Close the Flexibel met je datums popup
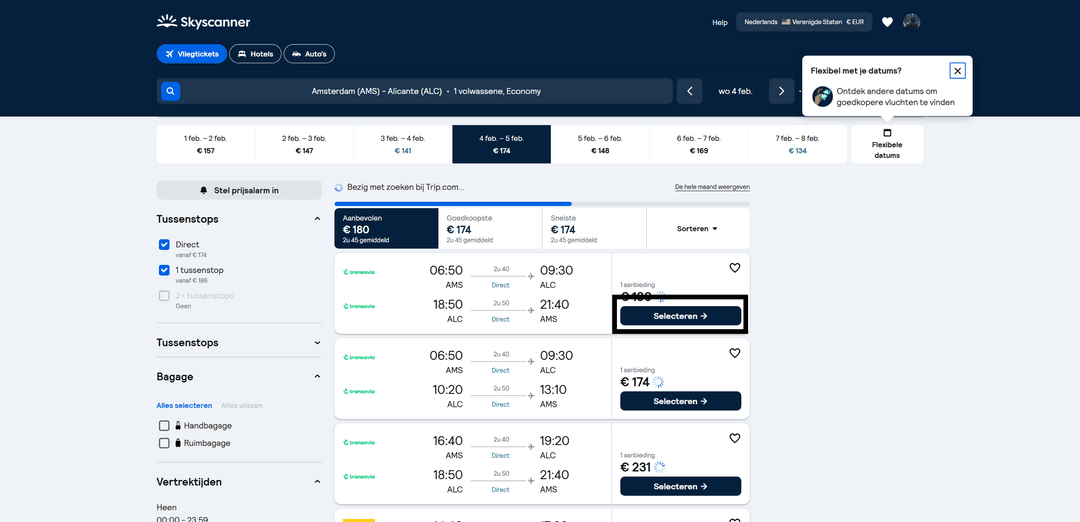This screenshot has height=522, width=1080. tap(957, 71)
